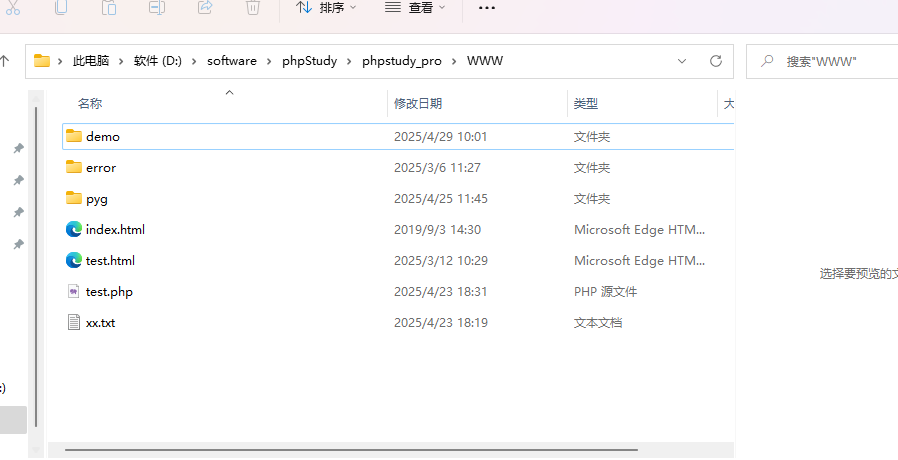Navigate to 此电脑 in breadcrumb
The width and height of the screenshot is (898, 460).
pos(91,61)
